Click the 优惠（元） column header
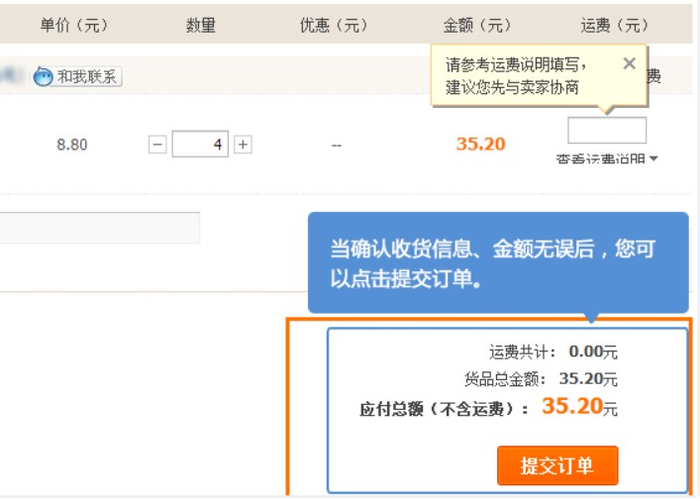This screenshot has height=503, width=700. coord(334,26)
